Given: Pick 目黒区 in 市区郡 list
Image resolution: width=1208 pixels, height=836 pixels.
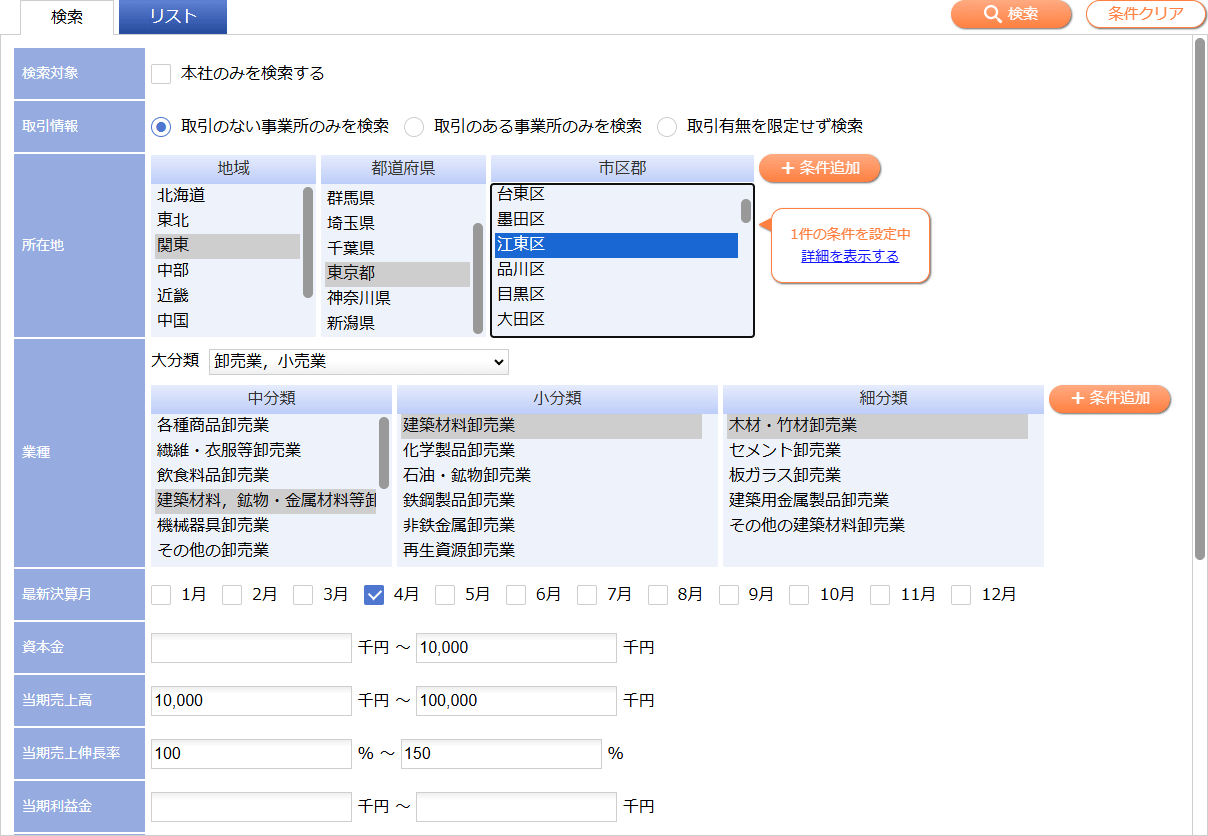Looking at the screenshot, I should [x=616, y=295].
